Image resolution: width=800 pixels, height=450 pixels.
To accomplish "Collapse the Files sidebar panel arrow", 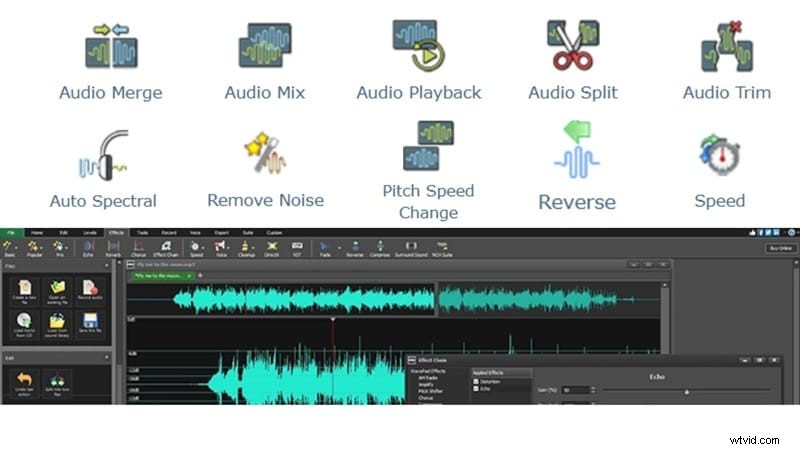I will (107, 266).
